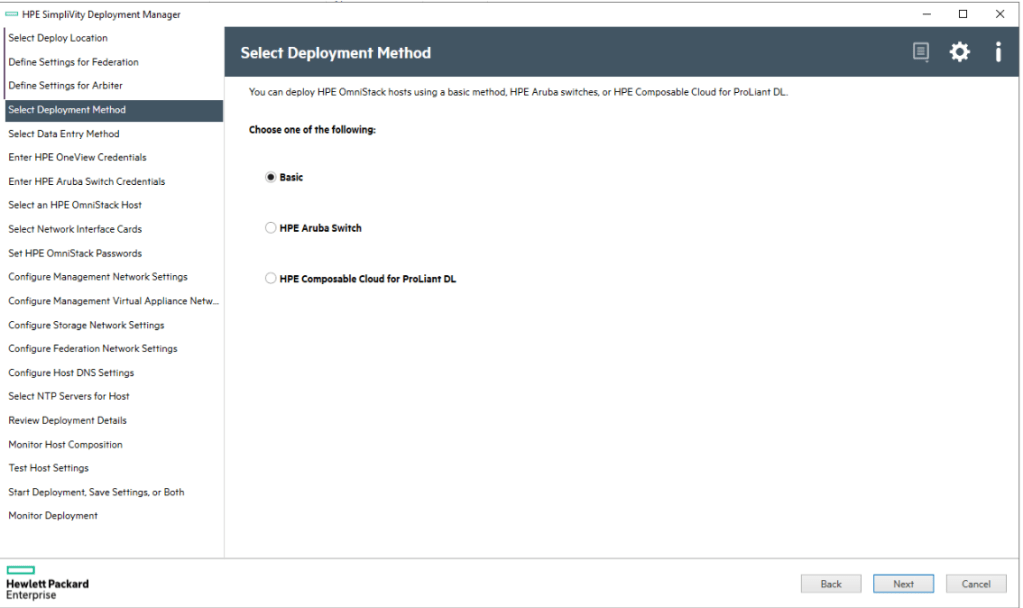Screen dimensions: 1023x608
Task: Open Enter HPE OneView Credentials step
Action: coord(77,157)
